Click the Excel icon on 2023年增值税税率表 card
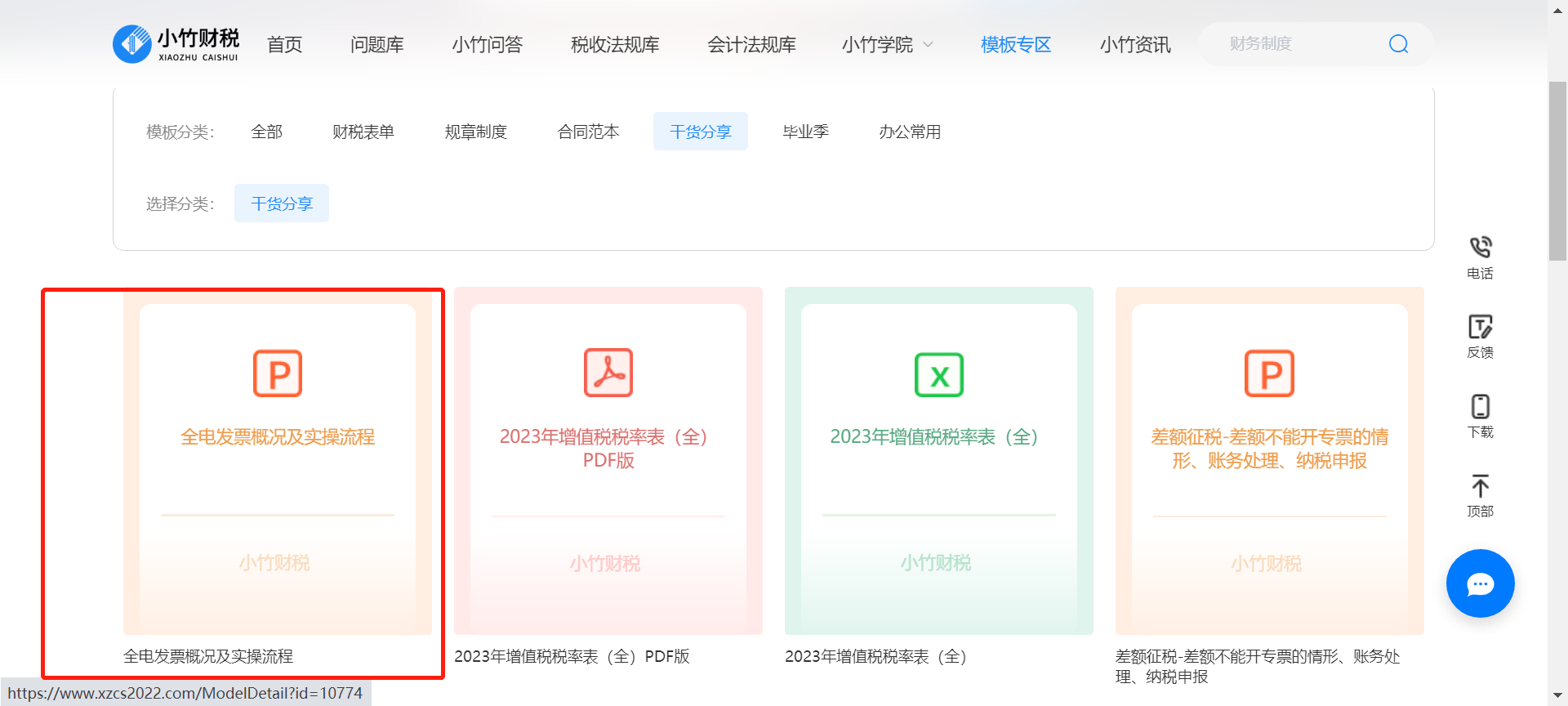The height and width of the screenshot is (706, 1568). (x=938, y=375)
